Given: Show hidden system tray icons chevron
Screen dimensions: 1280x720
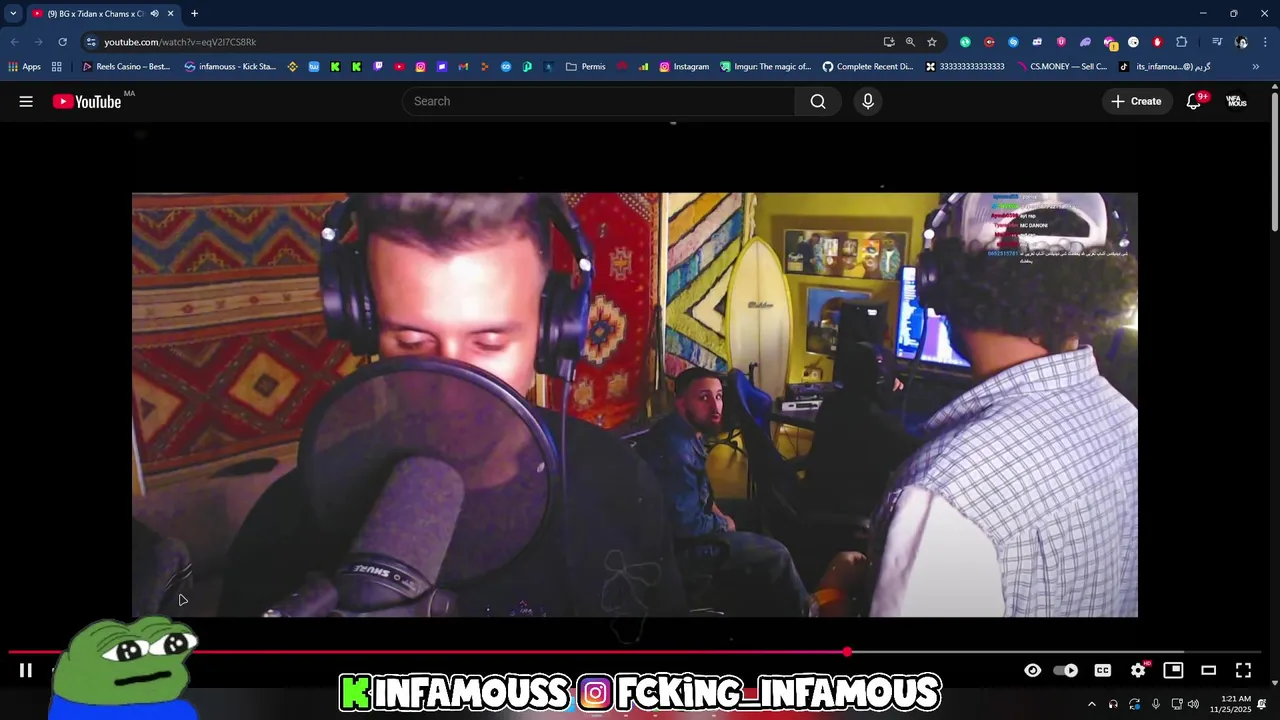Looking at the screenshot, I should click(x=1091, y=704).
